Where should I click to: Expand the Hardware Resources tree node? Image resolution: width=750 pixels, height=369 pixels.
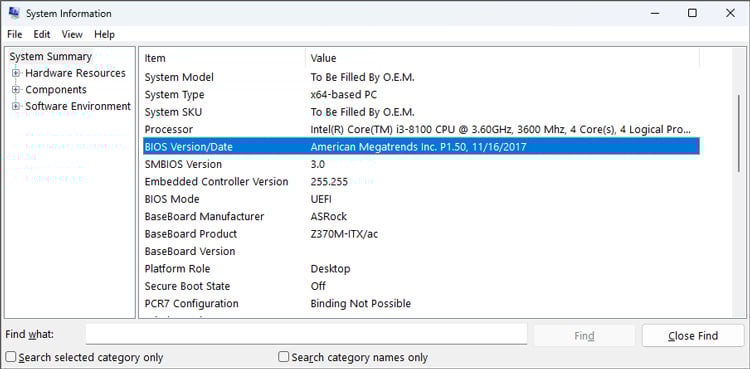(x=16, y=73)
